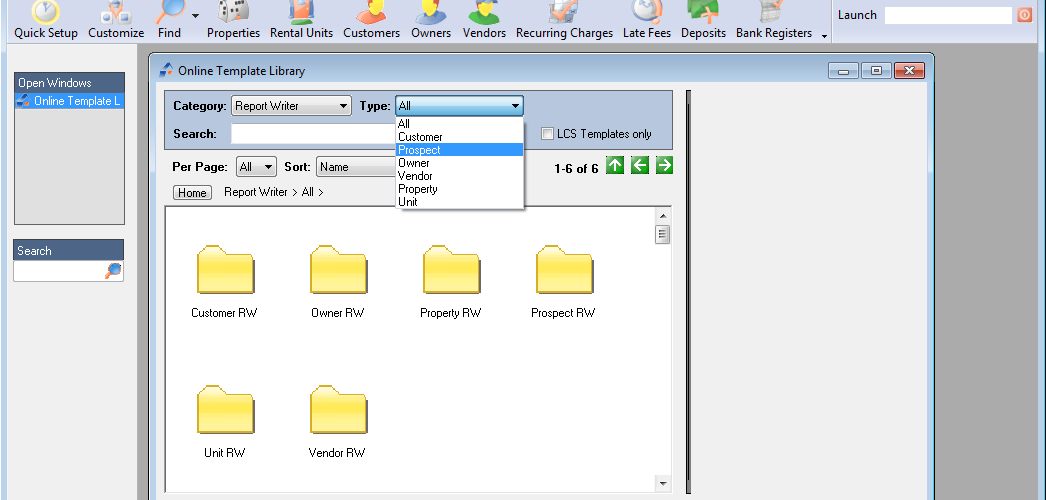Choose Owner in Type list

coord(459,163)
